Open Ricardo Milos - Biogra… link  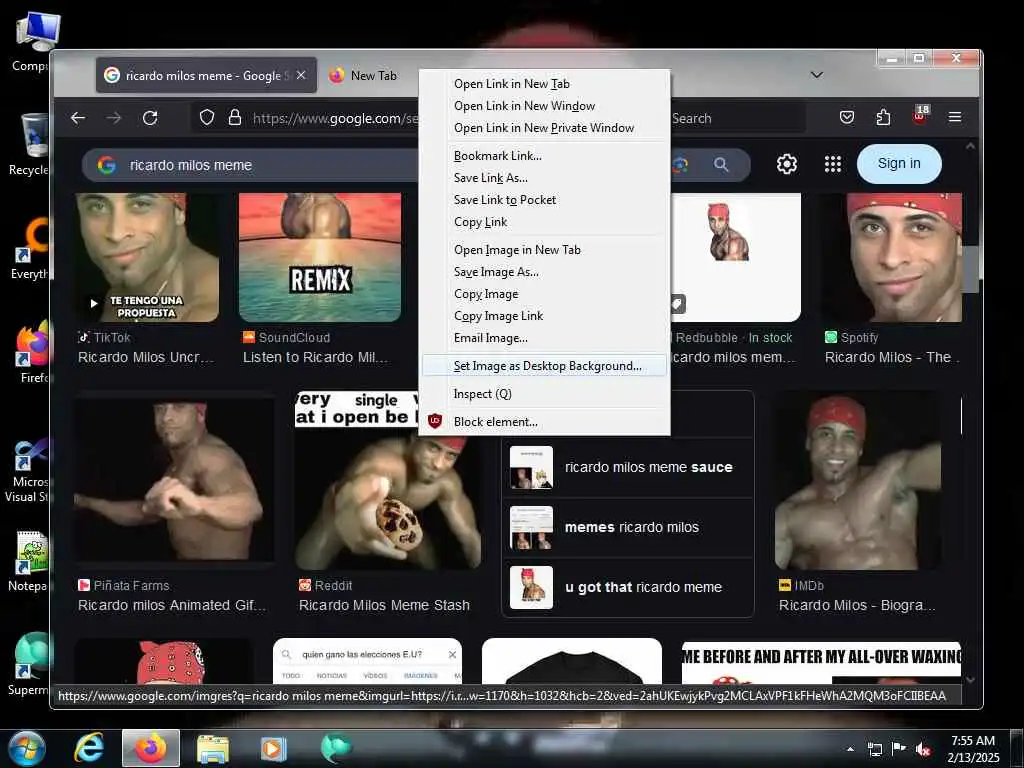coord(857,605)
